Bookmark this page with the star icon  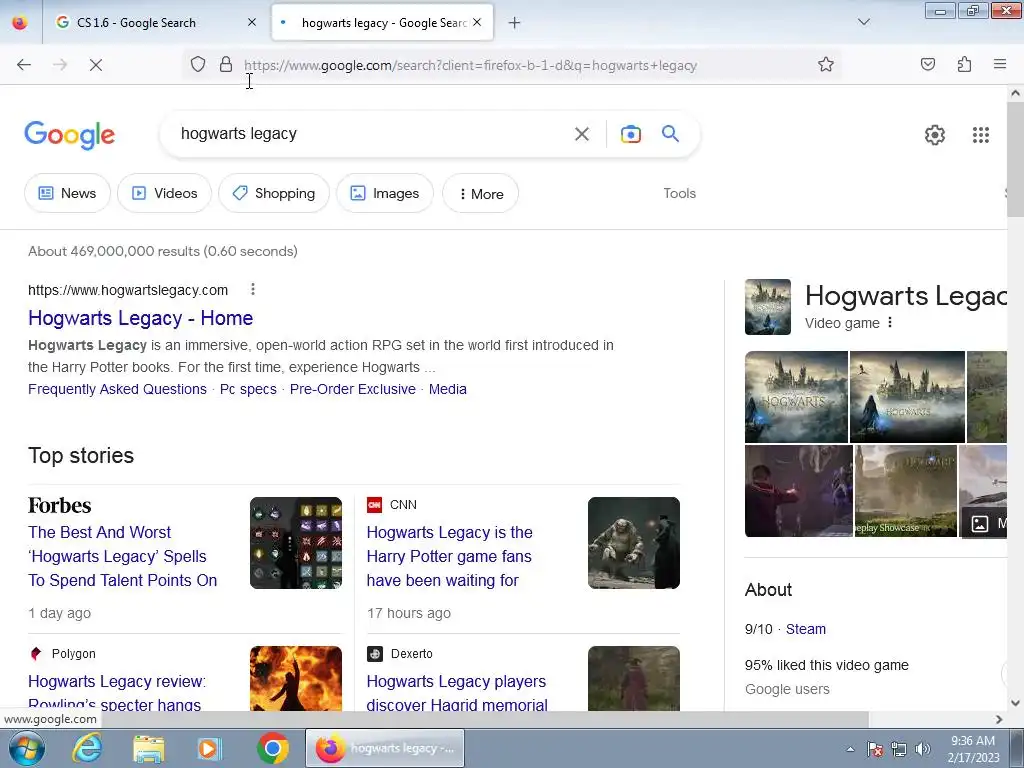[x=826, y=65]
